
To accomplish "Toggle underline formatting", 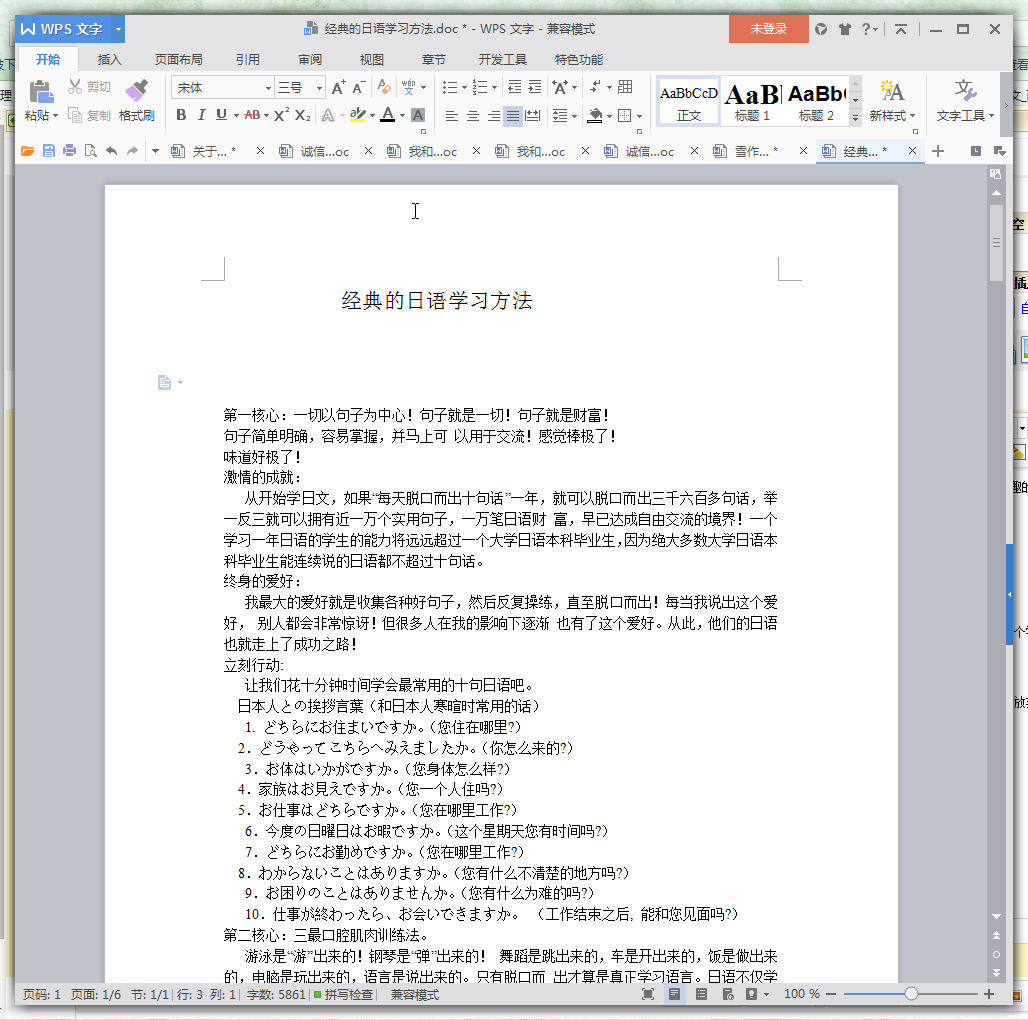I will coord(222,115).
